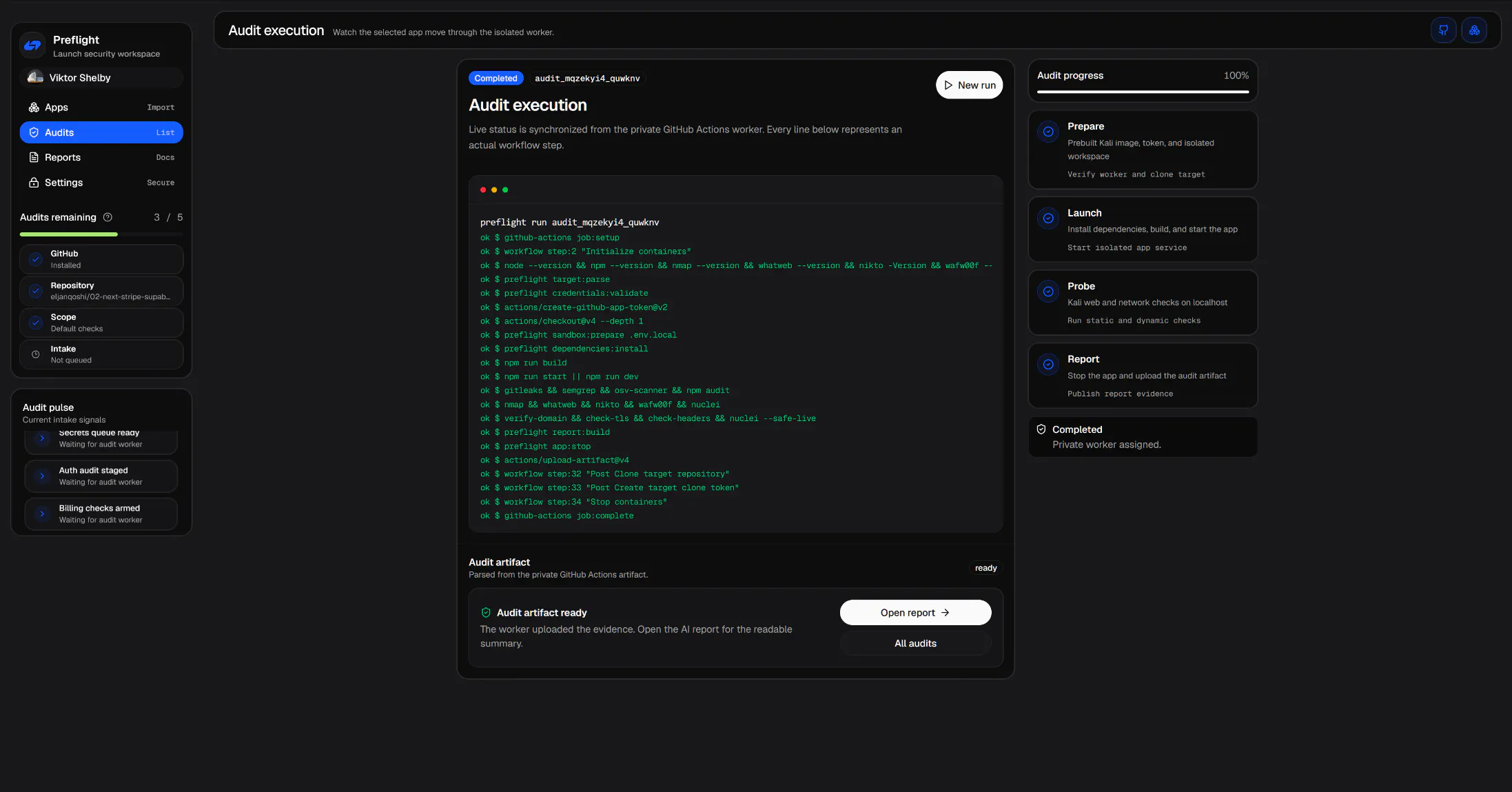Screen dimensions: 1512x792
Task: Click the Reports document icon
Action: 34,157
